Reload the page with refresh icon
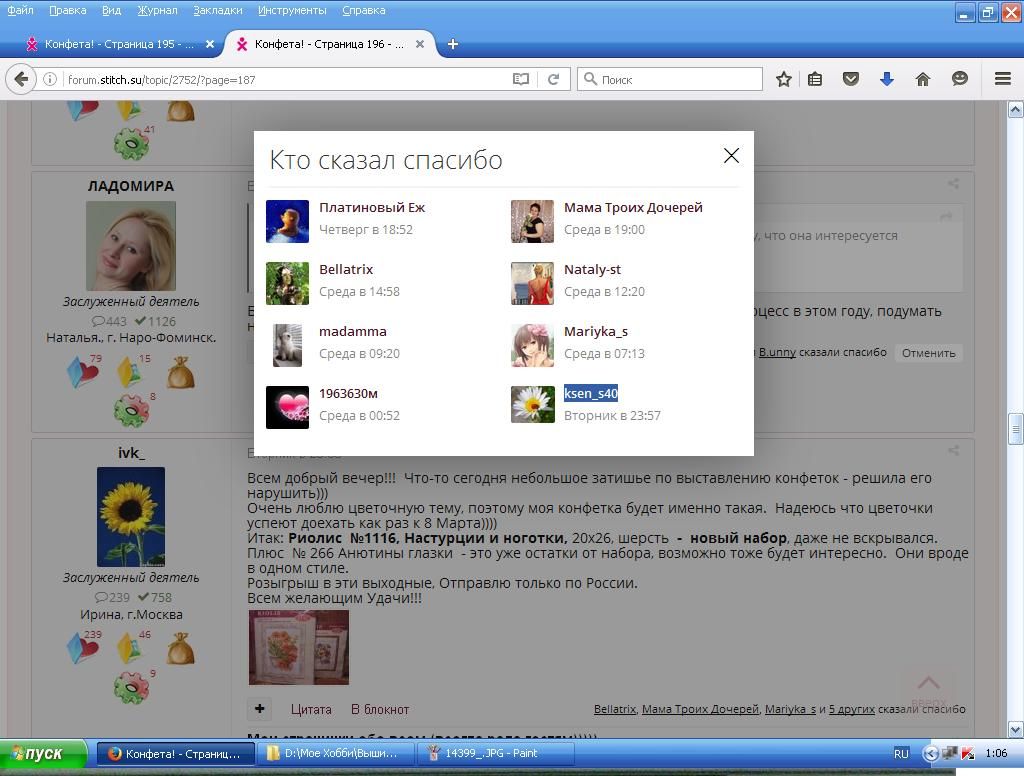The image size is (1024, 776). click(x=553, y=79)
